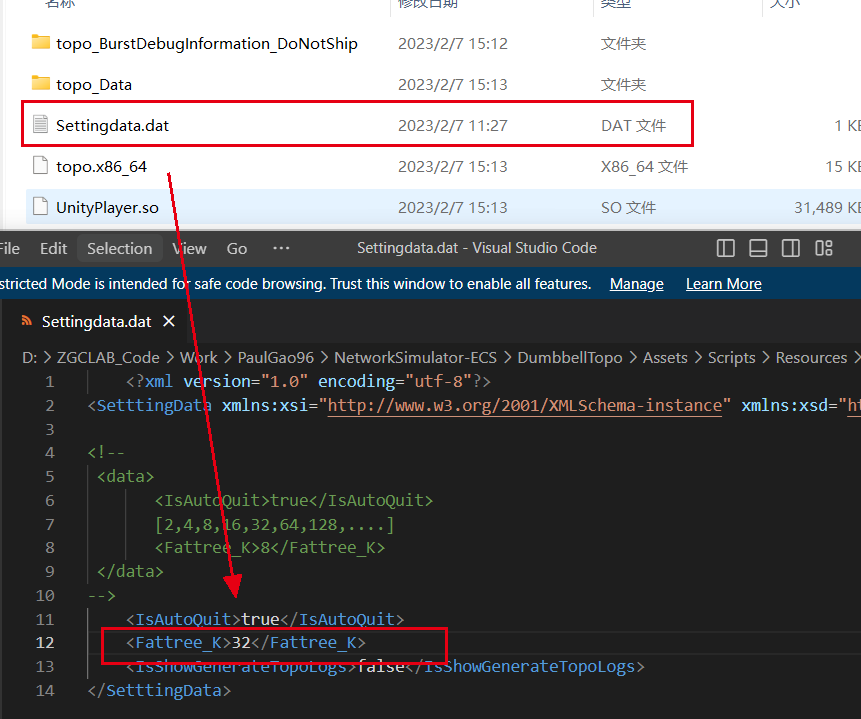Select the topo.x86_64 file icon
The height and width of the screenshot is (719, 861).
point(40,165)
